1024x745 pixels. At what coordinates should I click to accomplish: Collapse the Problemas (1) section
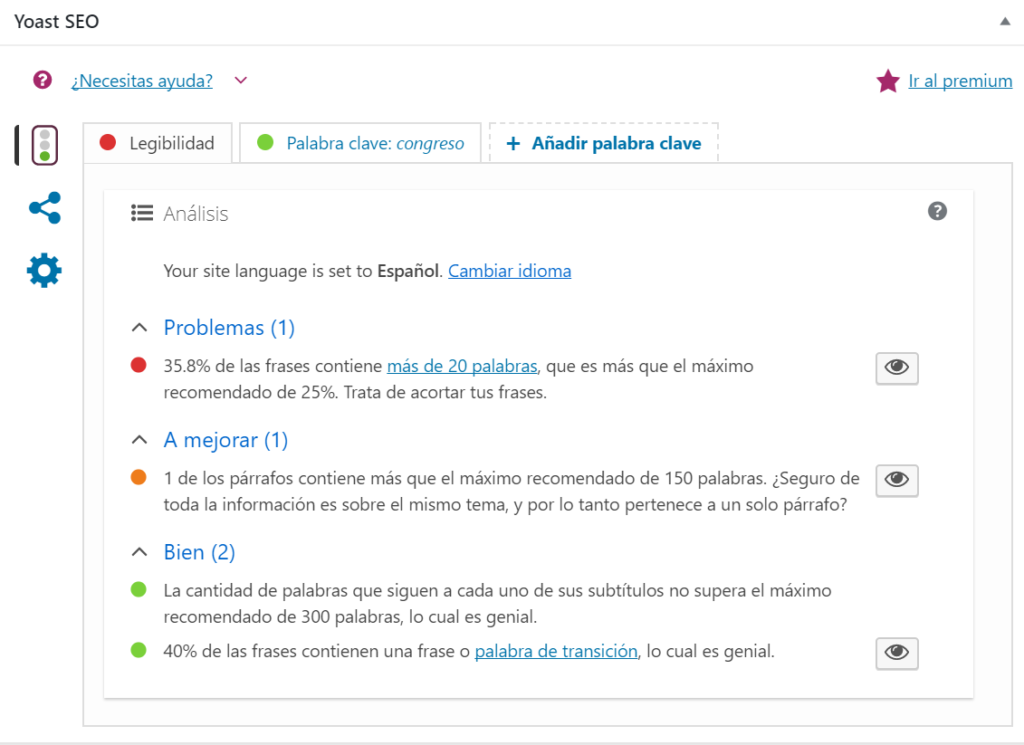(x=139, y=328)
